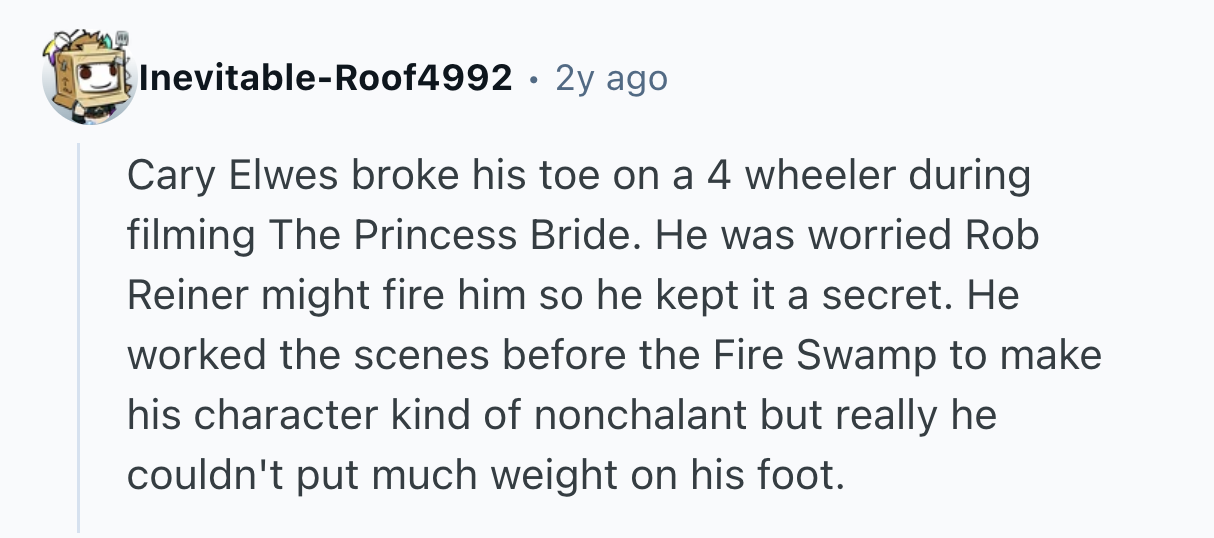Click the phrase "4 wheeler" in the comment
Image resolution: width=1214 pixels, height=538 pixels.
click(776, 176)
